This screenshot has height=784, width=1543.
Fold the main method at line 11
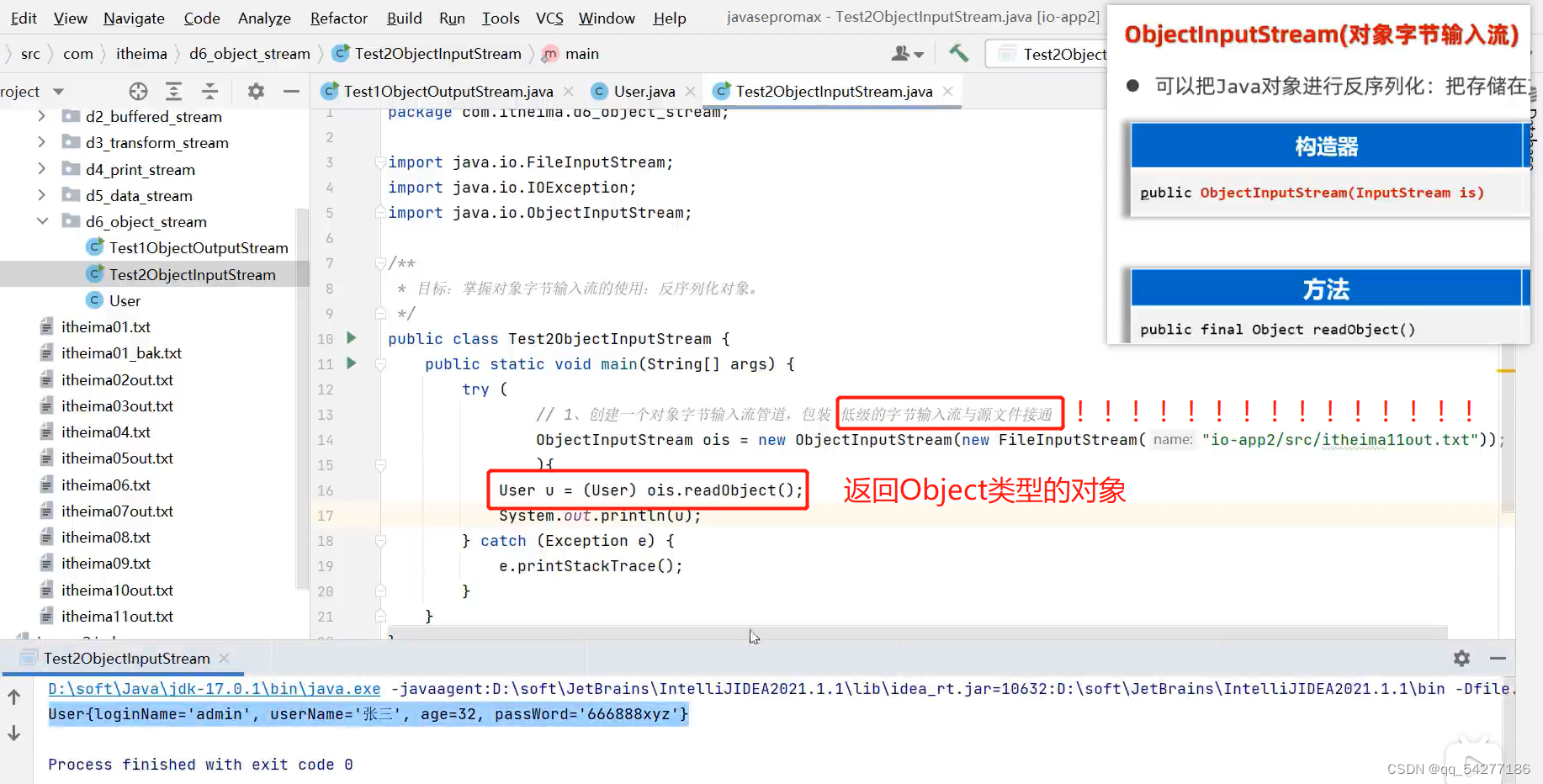click(x=380, y=364)
